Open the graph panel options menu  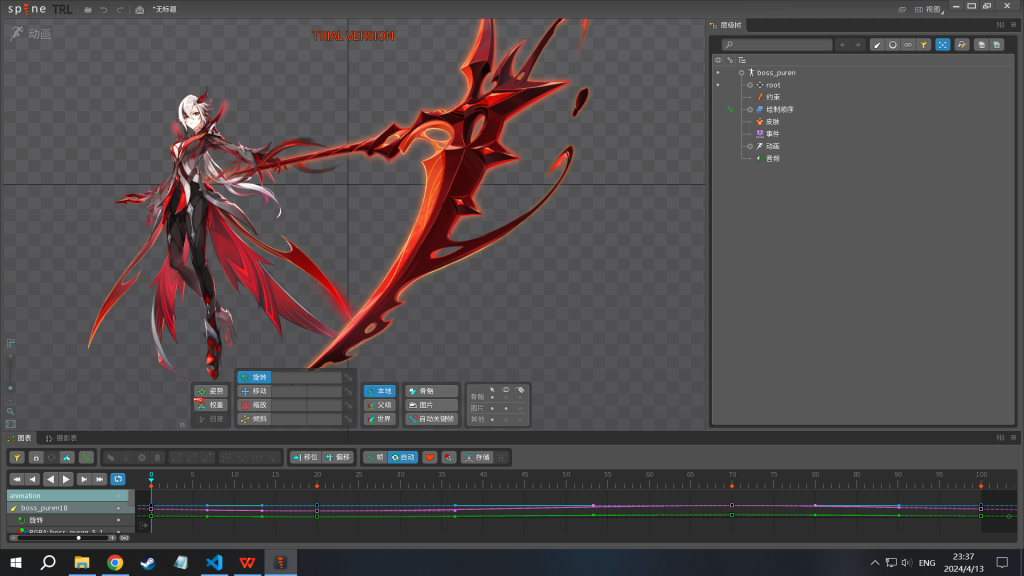pyautogui.click(x=1014, y=438)
